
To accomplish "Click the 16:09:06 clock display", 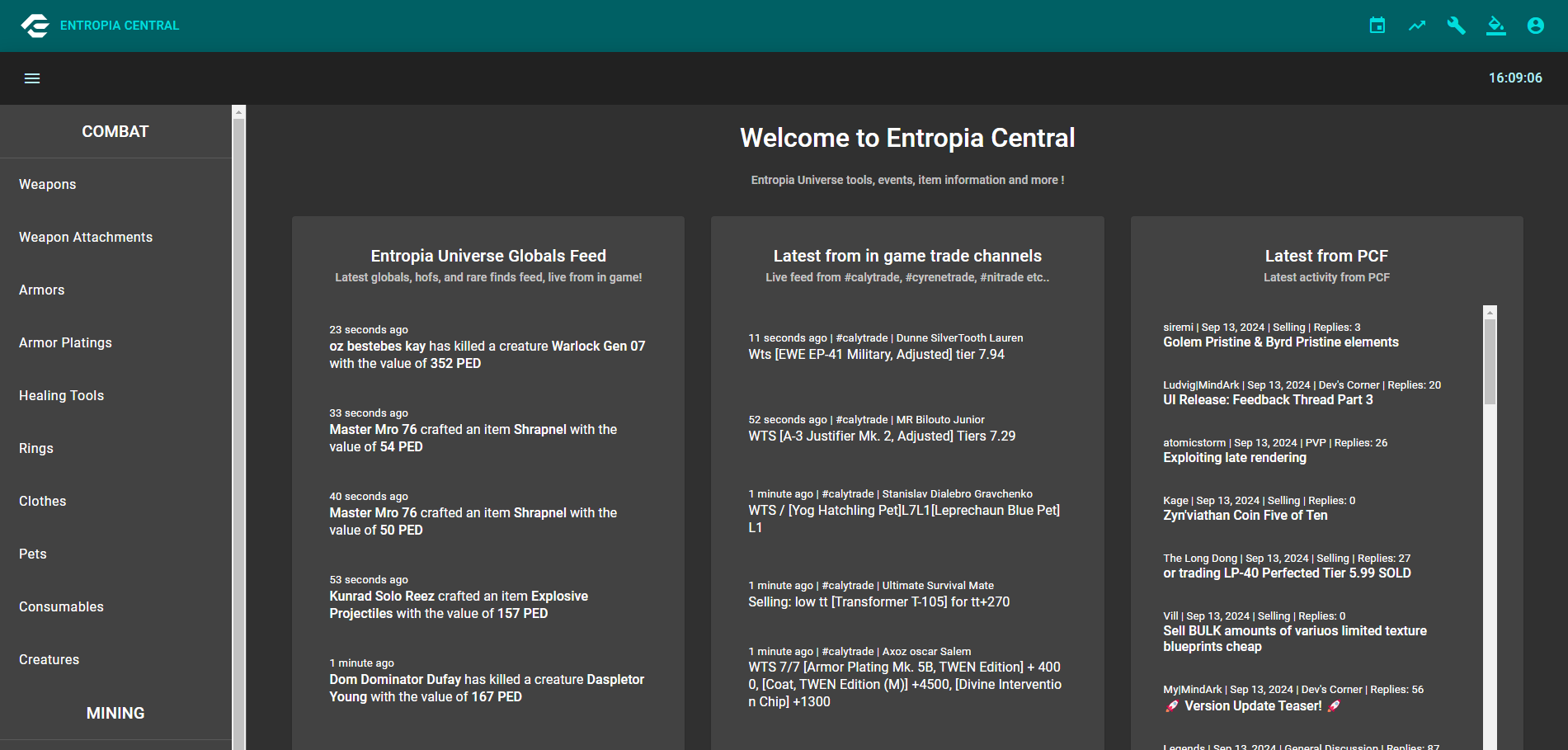I will click(x=1515, y=78).
